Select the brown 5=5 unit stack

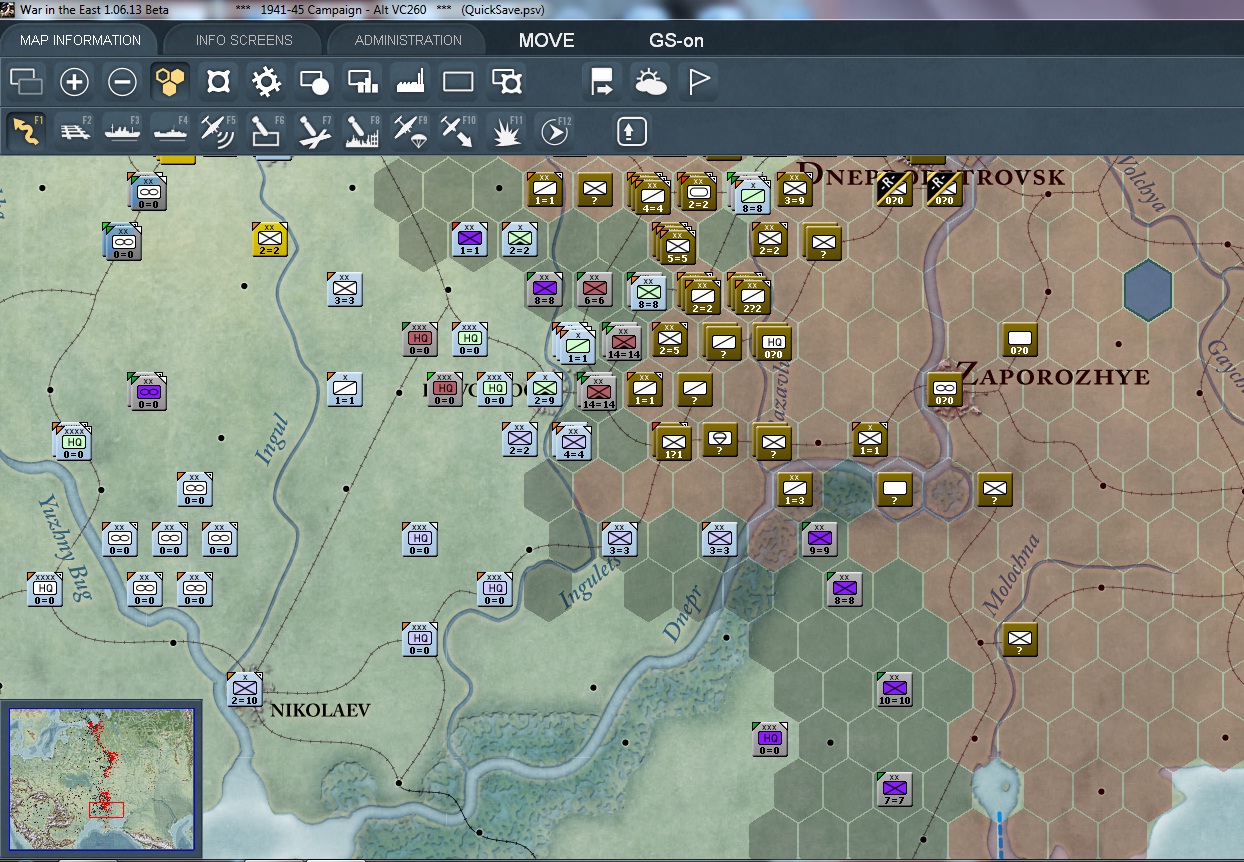[x=675, y=243]
